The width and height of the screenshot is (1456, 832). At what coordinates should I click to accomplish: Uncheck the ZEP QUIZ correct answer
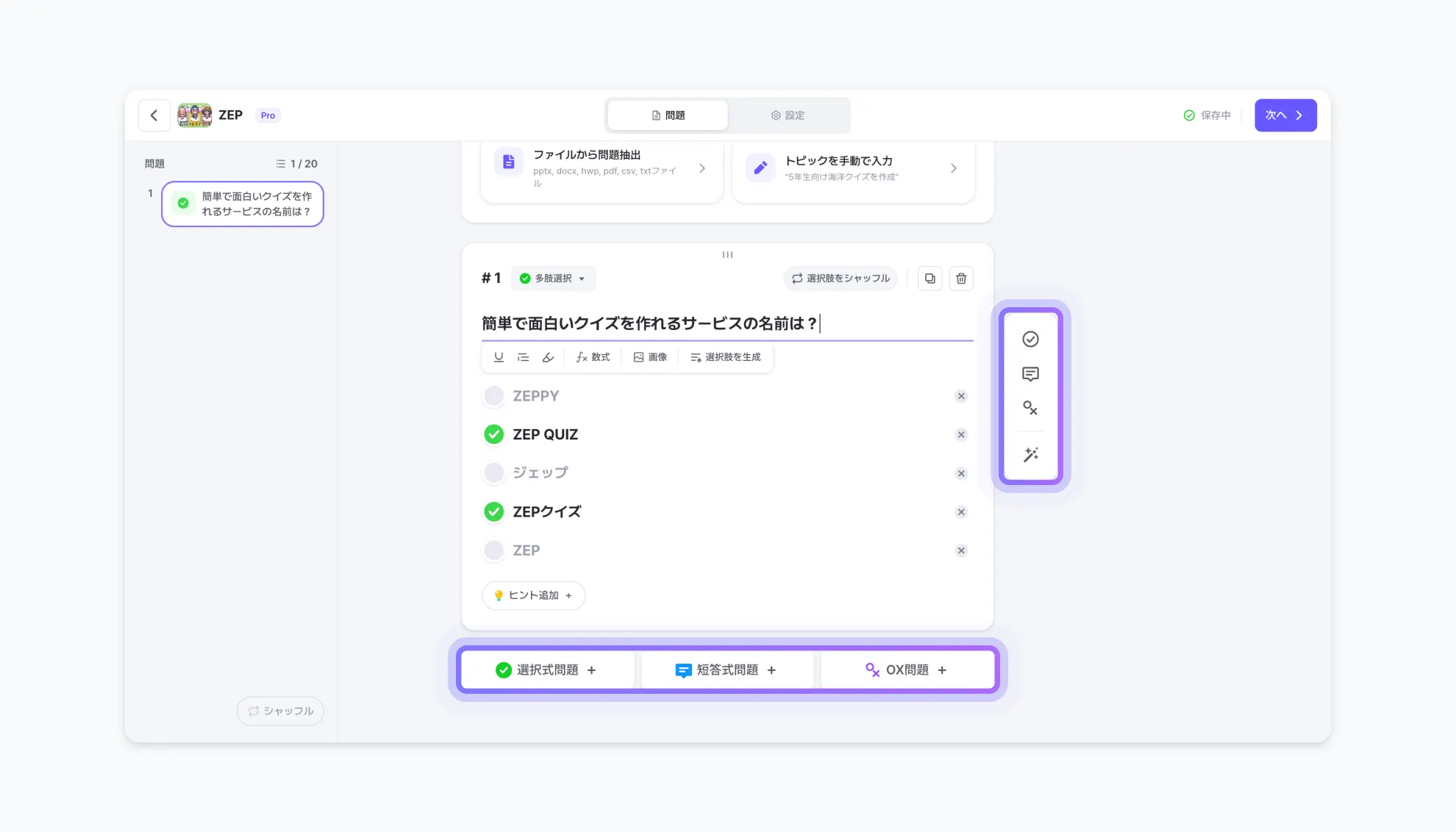(x=493, y=434)
